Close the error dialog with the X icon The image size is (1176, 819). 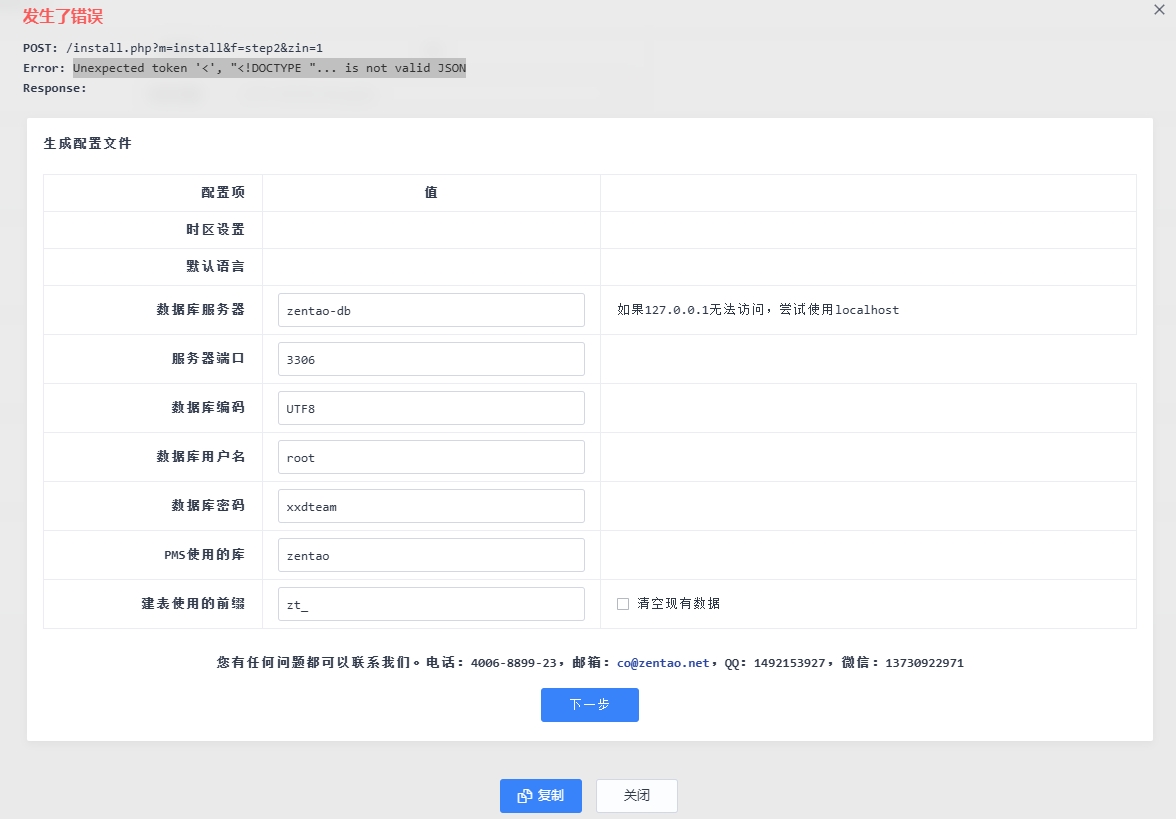point(1158,11)
